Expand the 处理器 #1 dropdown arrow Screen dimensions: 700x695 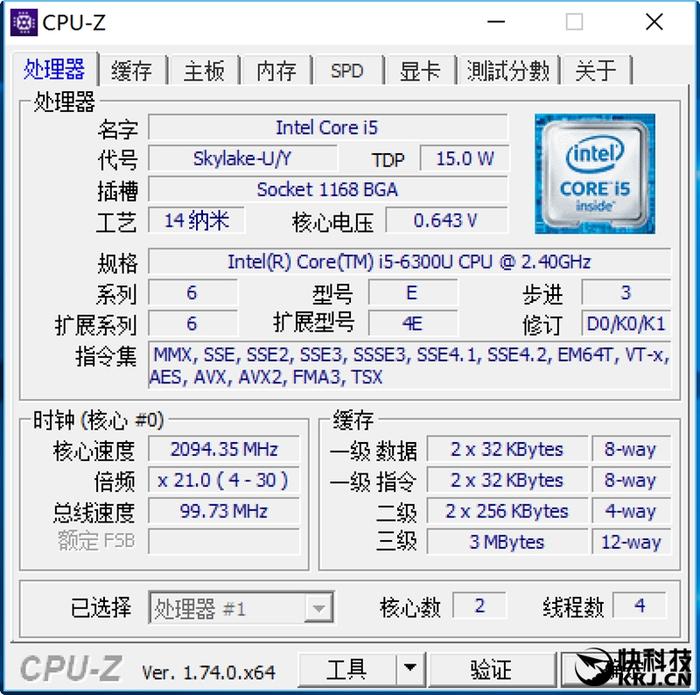click(x=319, y=608)
